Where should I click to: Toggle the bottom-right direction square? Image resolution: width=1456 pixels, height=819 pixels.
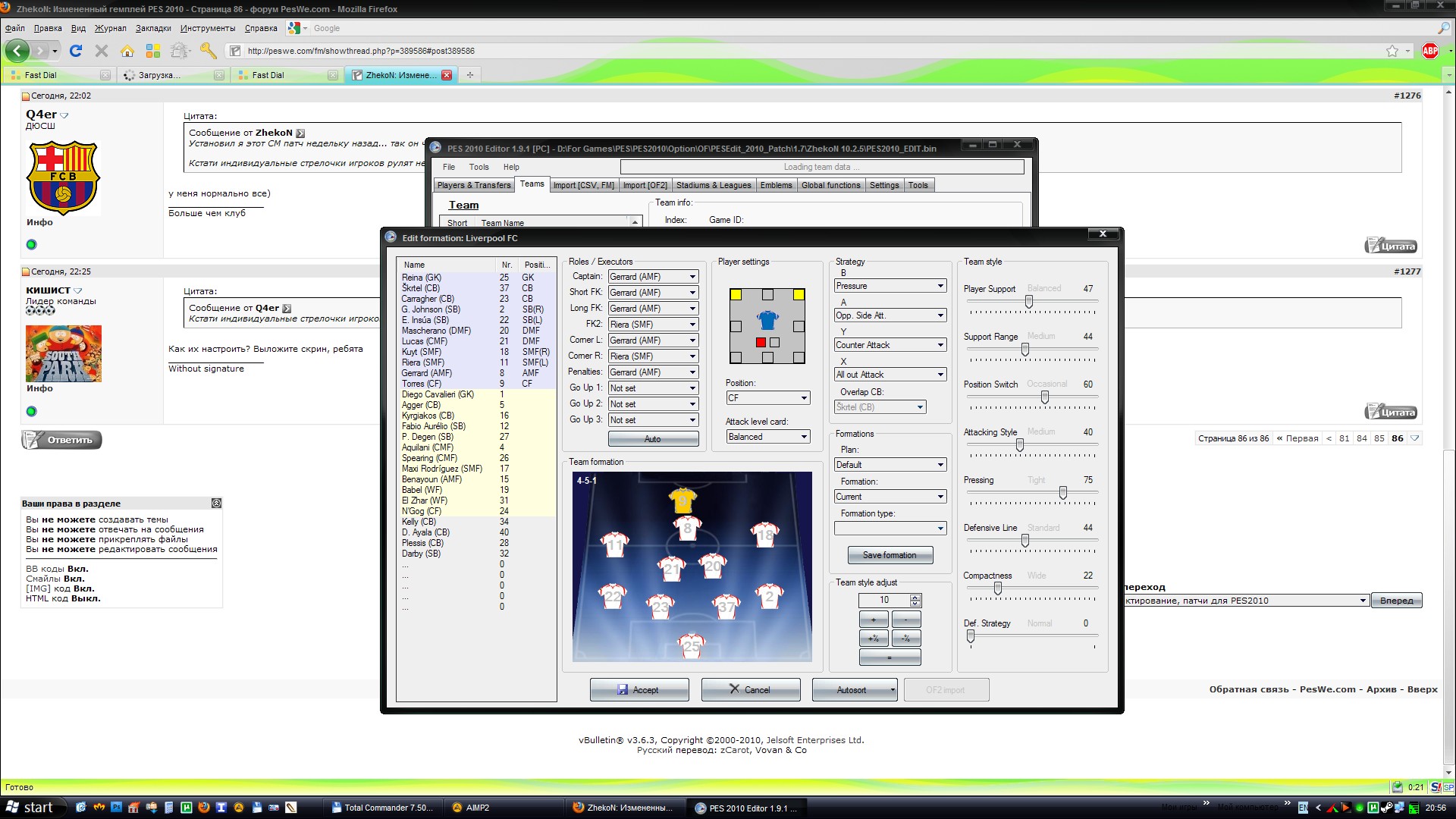click(799, 357)
